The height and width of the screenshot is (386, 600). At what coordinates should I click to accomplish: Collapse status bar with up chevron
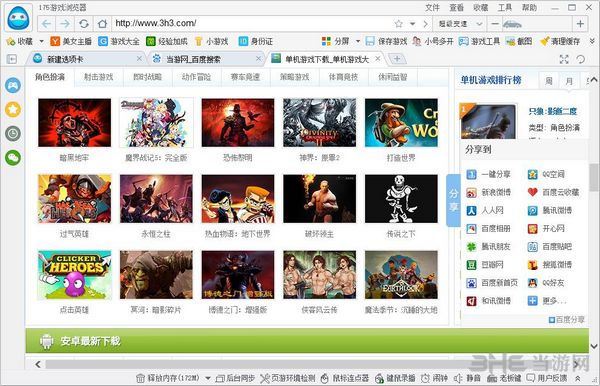[578, 378]
